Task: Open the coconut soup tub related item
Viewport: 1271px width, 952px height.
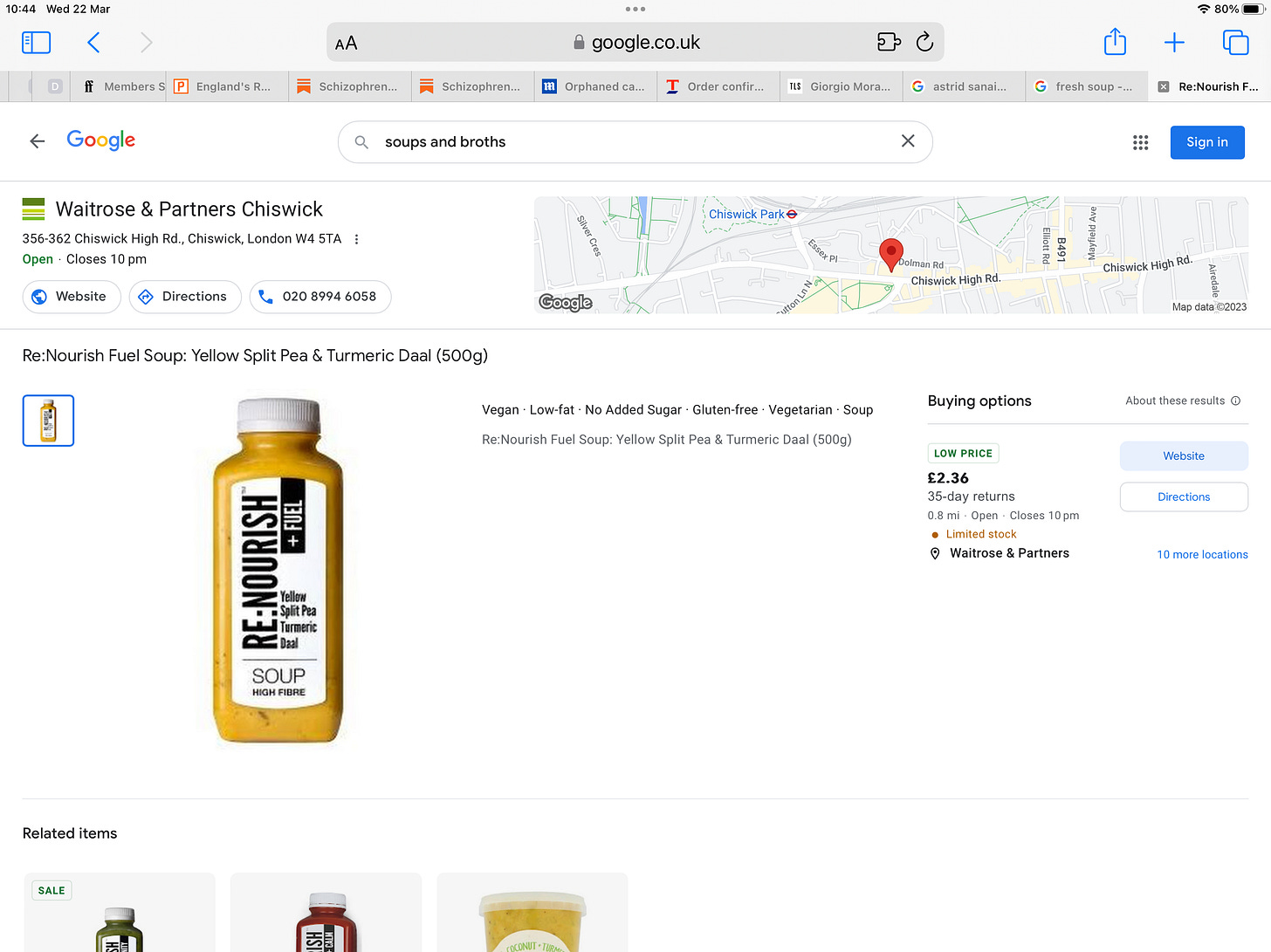Action: [x=532, y=912]
